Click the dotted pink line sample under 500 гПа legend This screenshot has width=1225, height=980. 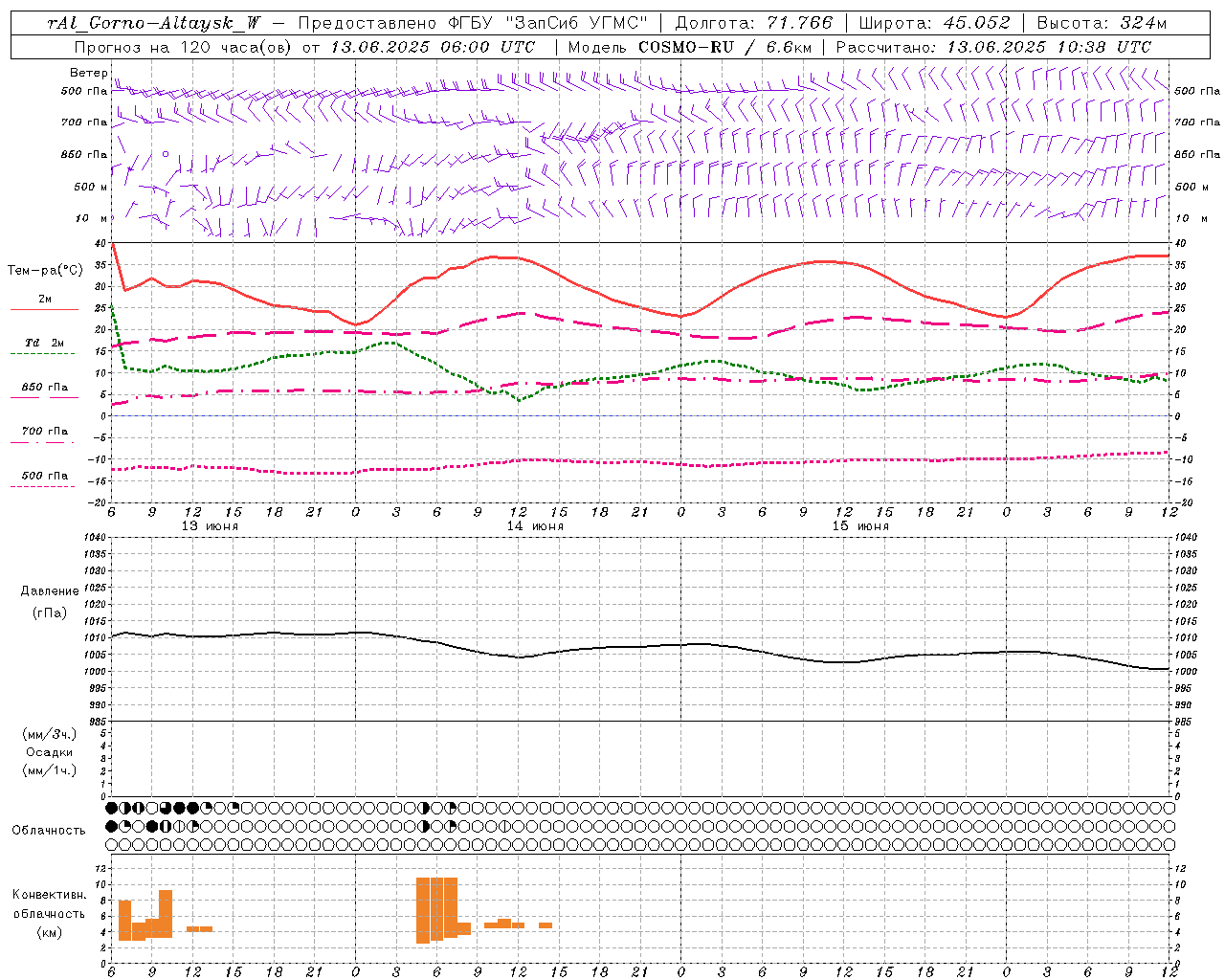pos(42,486)
